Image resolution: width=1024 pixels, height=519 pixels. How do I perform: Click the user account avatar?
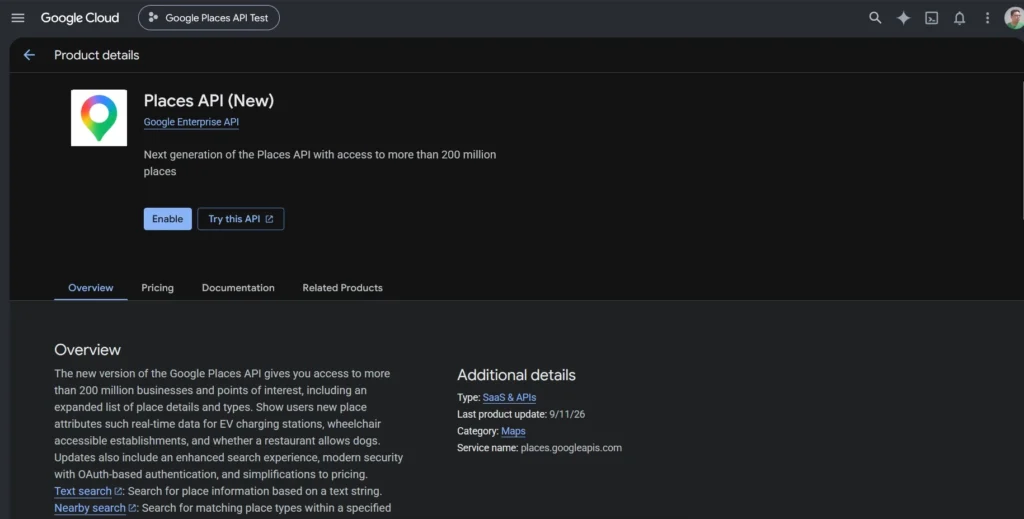click(1014, 18)
